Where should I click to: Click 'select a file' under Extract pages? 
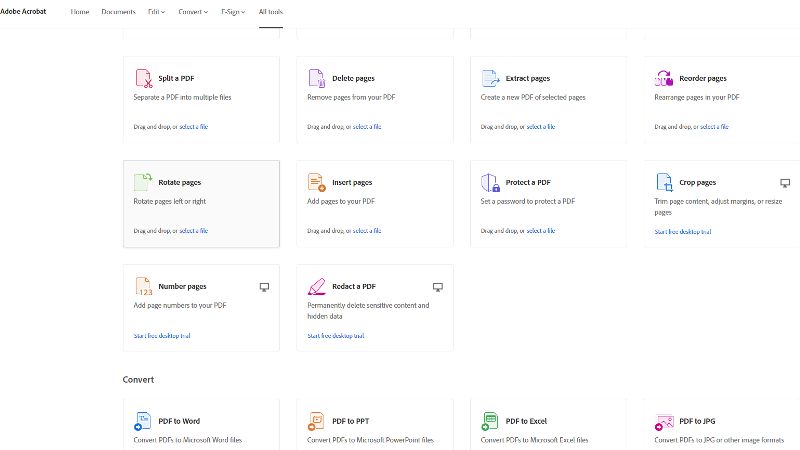[540, 127]
